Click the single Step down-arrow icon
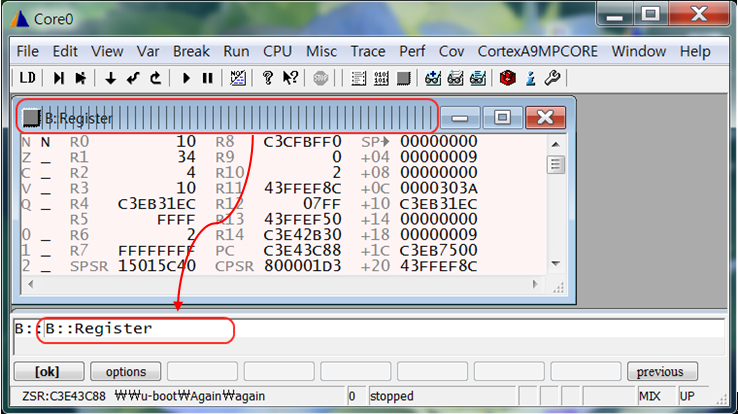 click(x=110, y=77)
